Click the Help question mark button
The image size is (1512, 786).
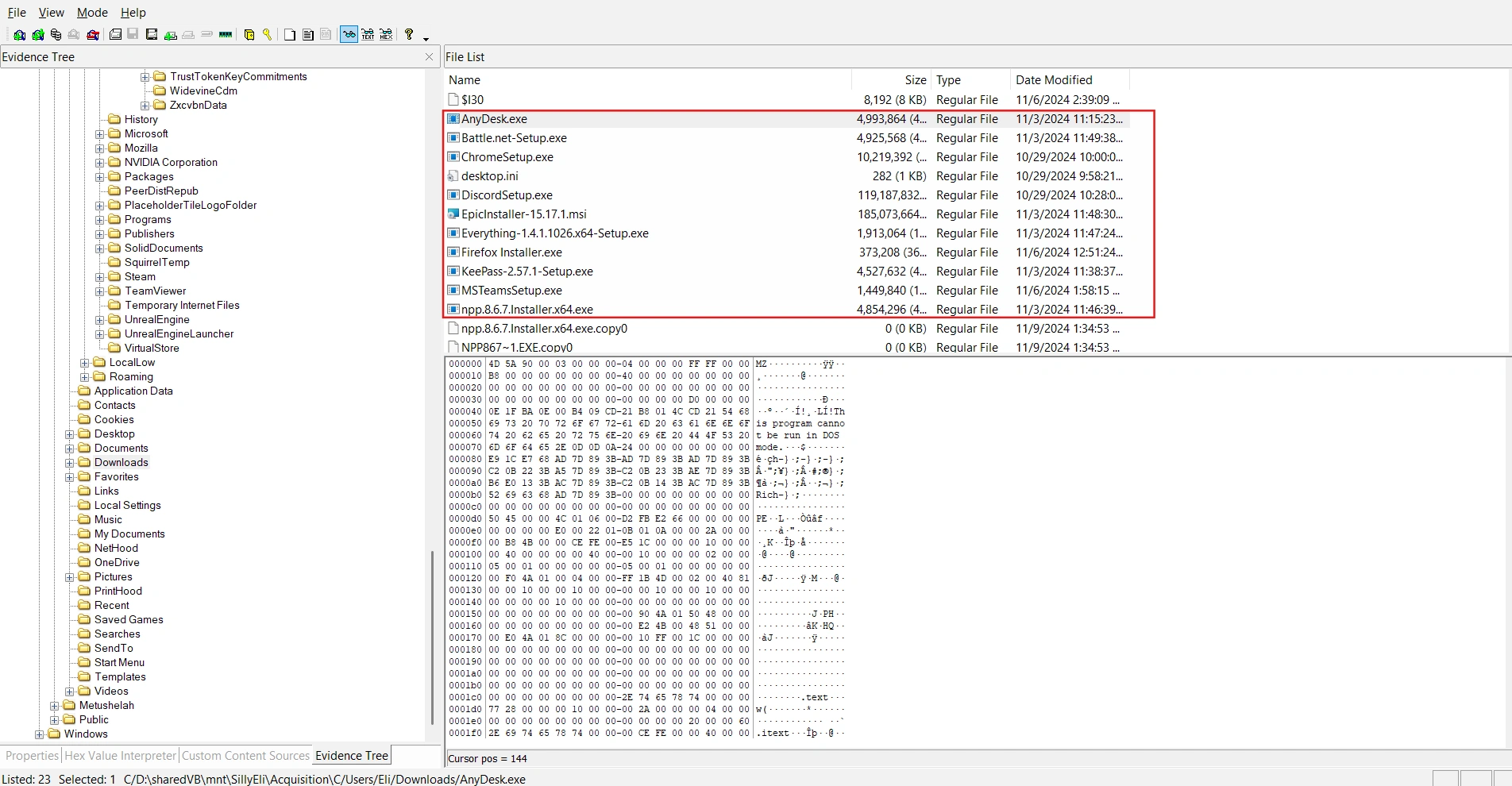[409, 34]
